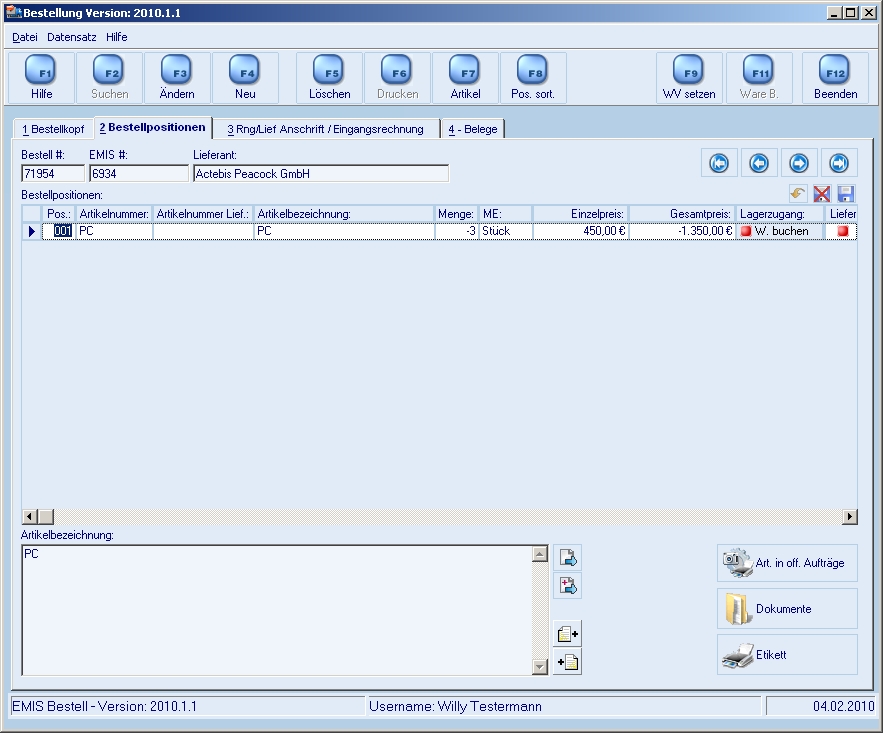This screenshot has width=883, height=733.
Task: Click the Lieferant field Actebis Peacock GmbH
Action: click(x=321, y=173)
